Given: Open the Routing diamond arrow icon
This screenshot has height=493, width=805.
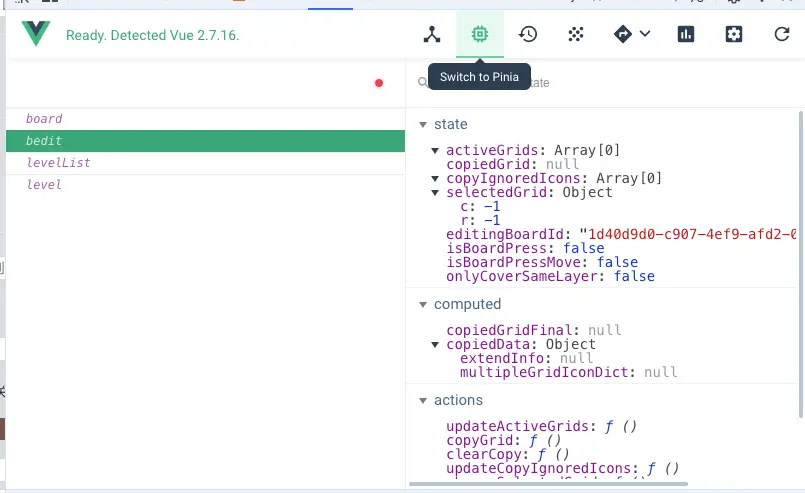Looking at the screenshot, I should pyautogui.click(x=623, y=34).
